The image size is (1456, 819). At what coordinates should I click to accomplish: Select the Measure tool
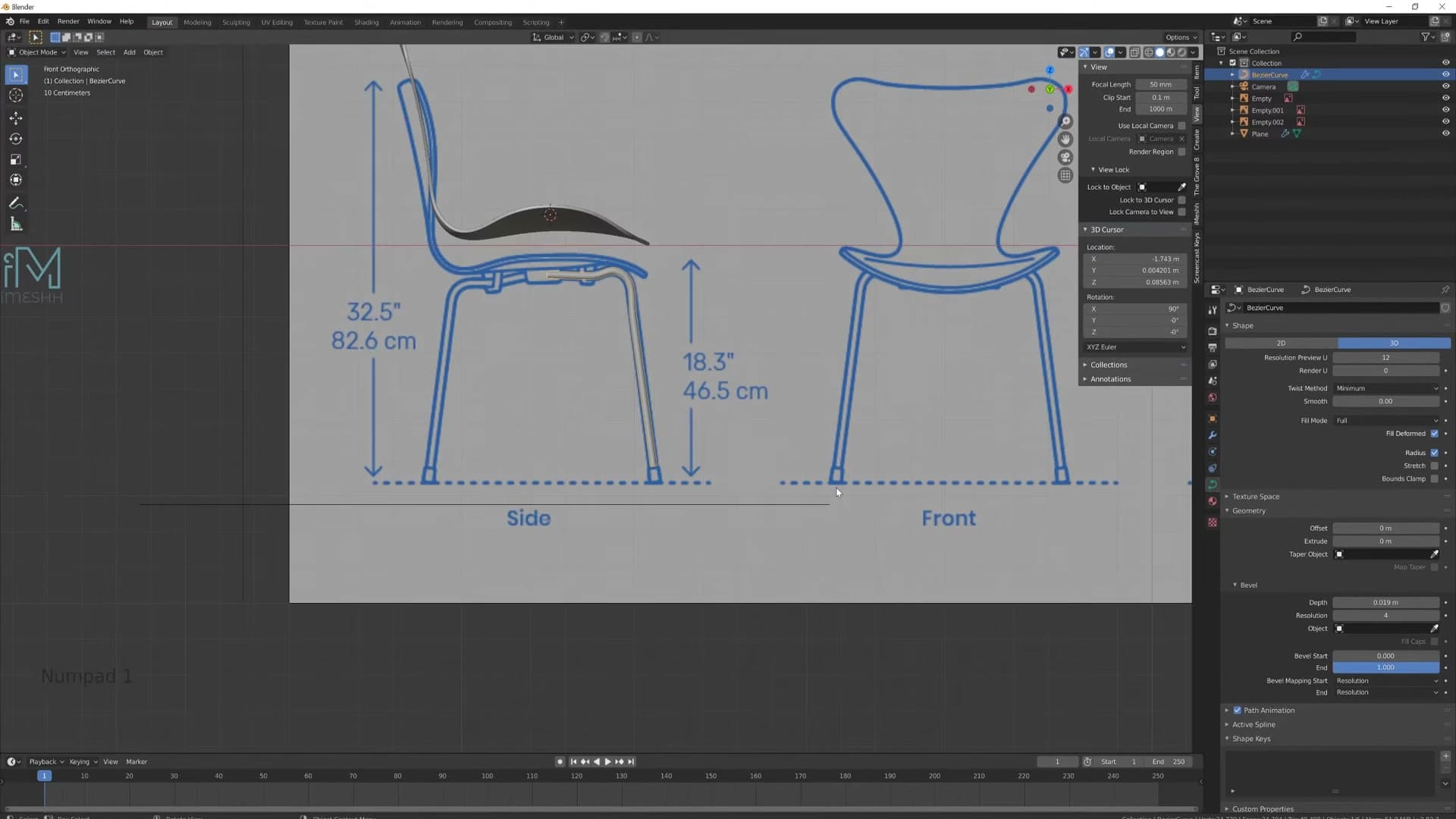pos(16,224)
